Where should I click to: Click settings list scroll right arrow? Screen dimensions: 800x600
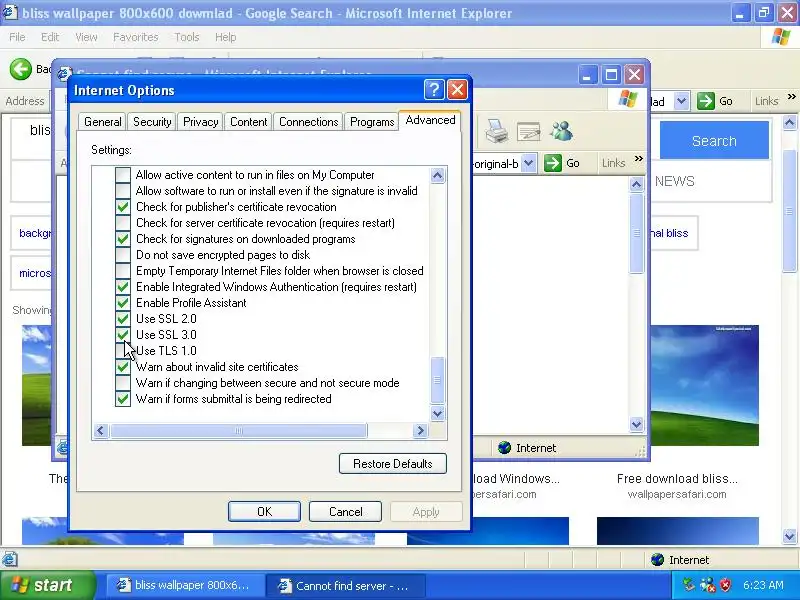point(420,431)
